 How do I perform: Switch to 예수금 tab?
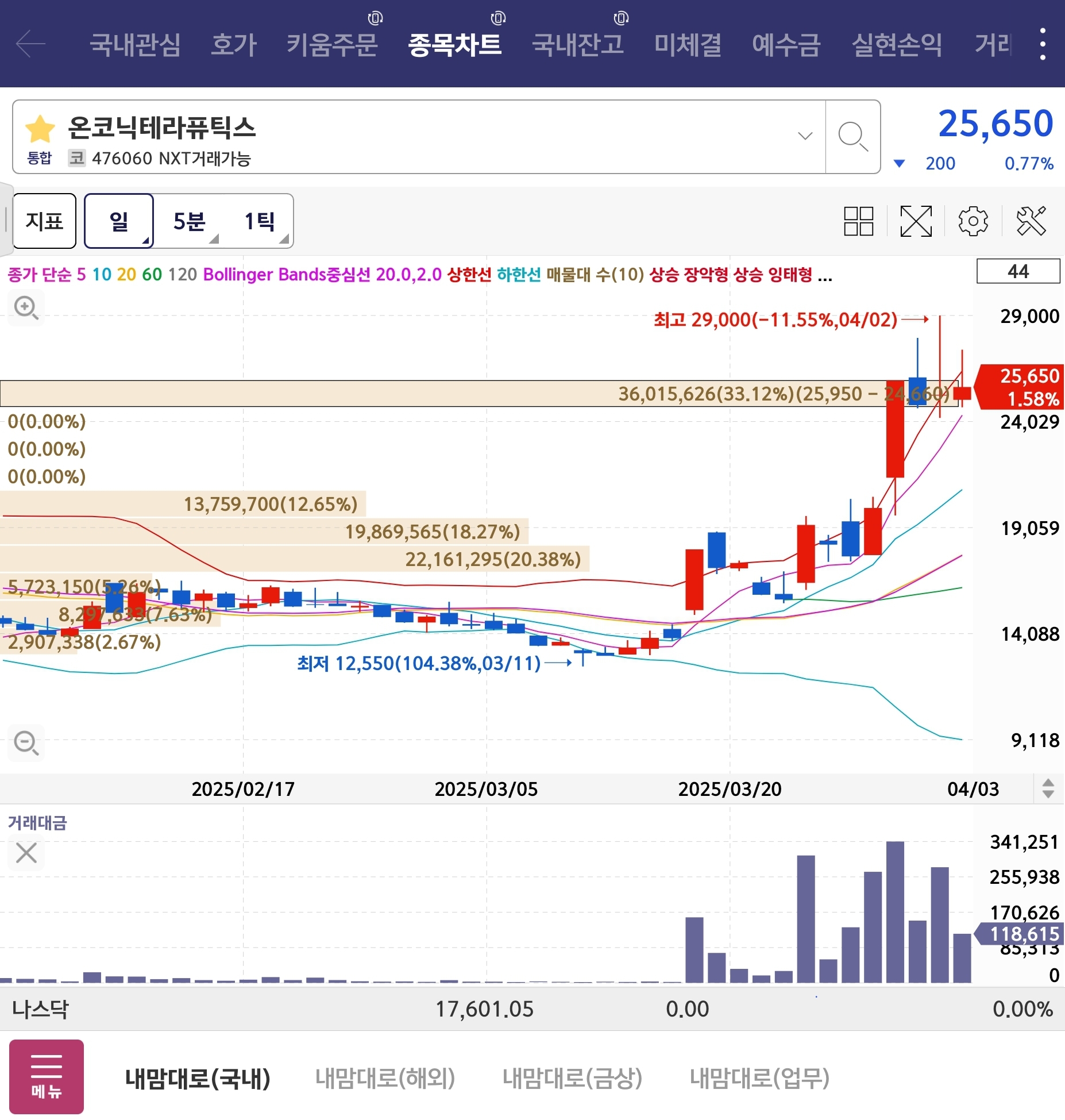[x=786, y=45]
